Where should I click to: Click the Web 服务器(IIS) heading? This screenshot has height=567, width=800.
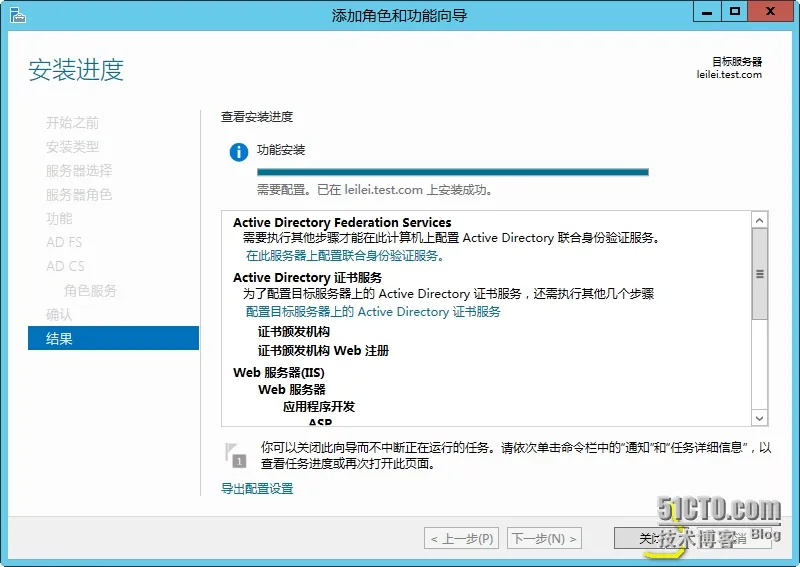coord(279,373)
